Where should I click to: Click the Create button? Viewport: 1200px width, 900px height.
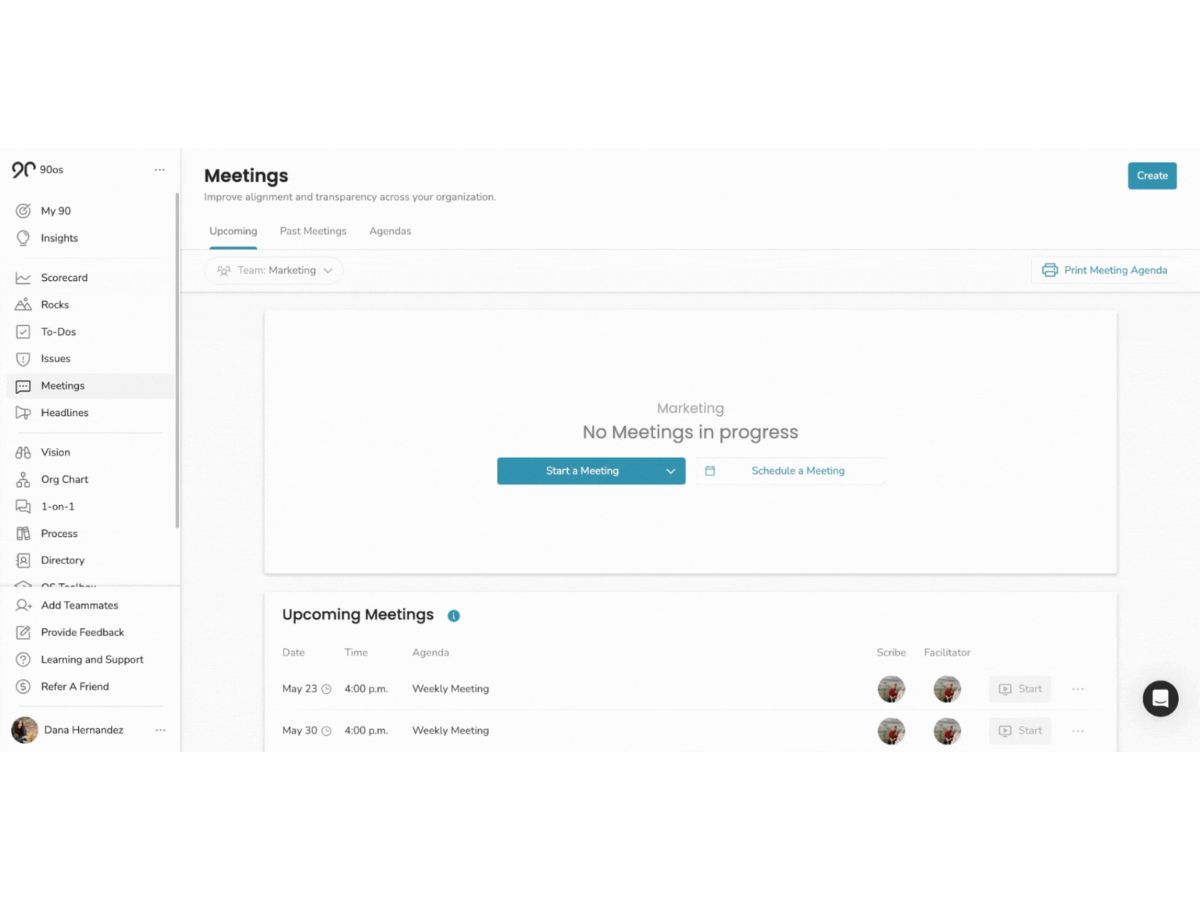(1152, 176)
